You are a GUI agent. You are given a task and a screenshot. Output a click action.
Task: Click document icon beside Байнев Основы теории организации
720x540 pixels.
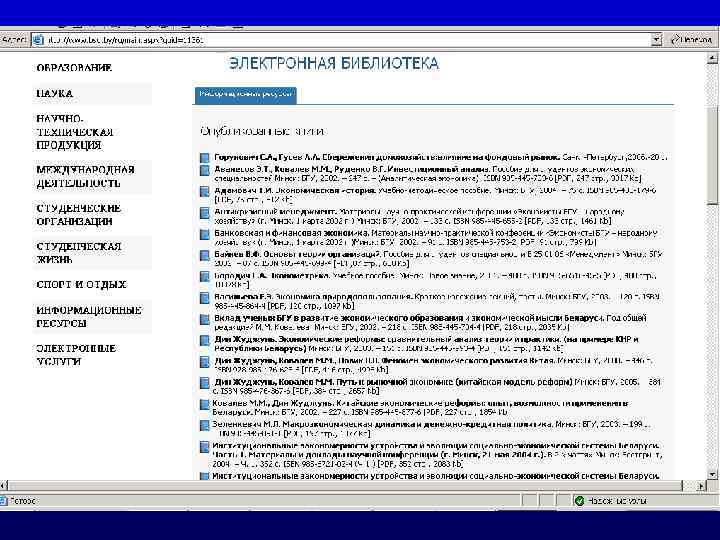click(x=205, y=255)
